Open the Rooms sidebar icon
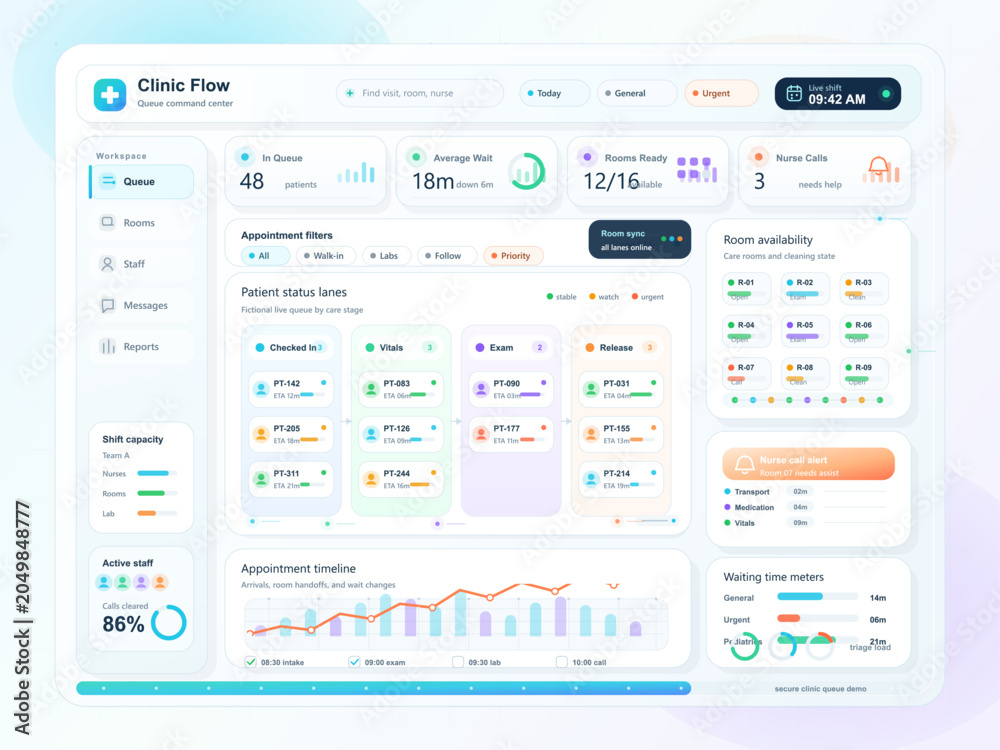The image size is (1000, 750). click(x=108, y=222)
